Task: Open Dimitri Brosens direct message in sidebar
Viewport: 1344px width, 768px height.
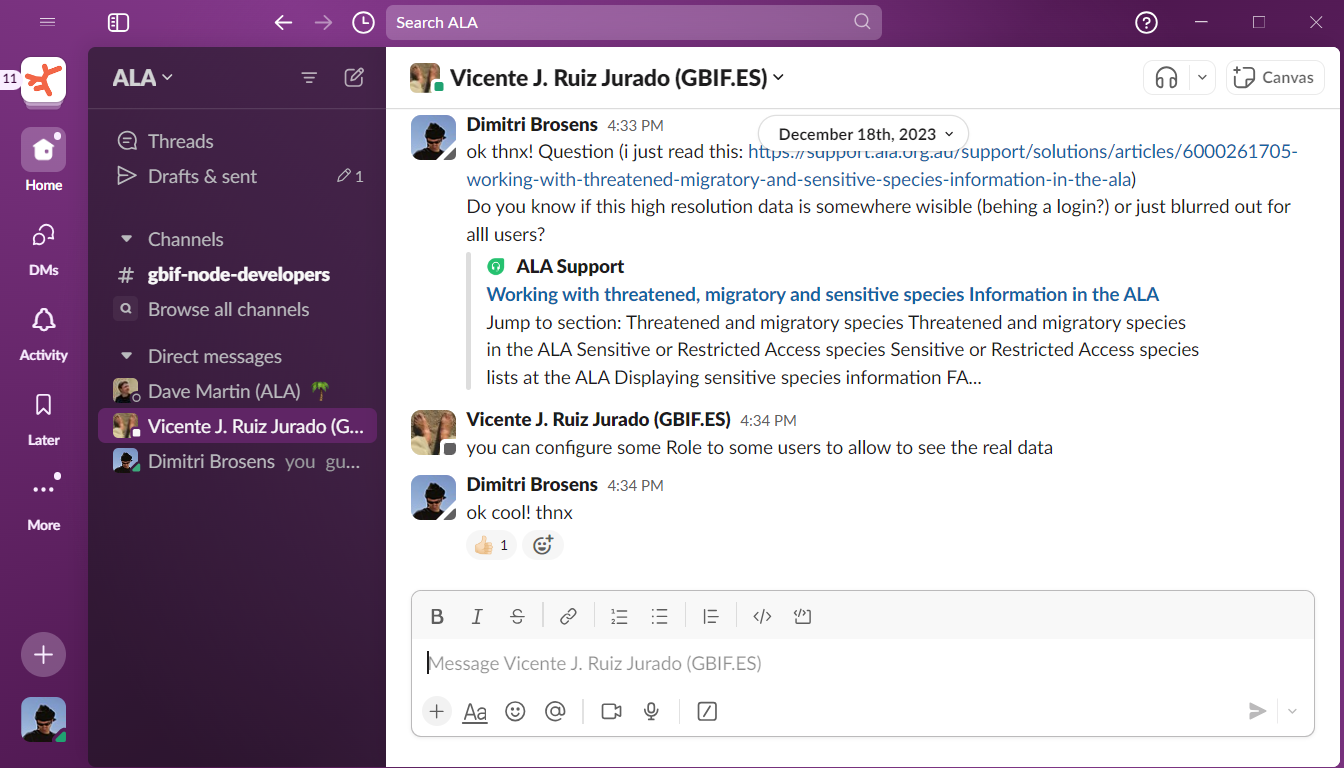Action: tap(236, 461)
